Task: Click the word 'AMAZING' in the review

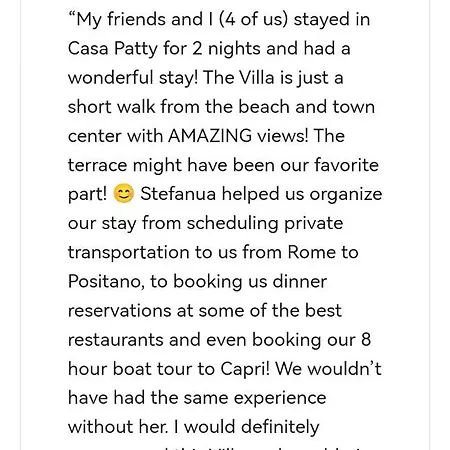Action: pyautogui.click(x=210, y=136)
